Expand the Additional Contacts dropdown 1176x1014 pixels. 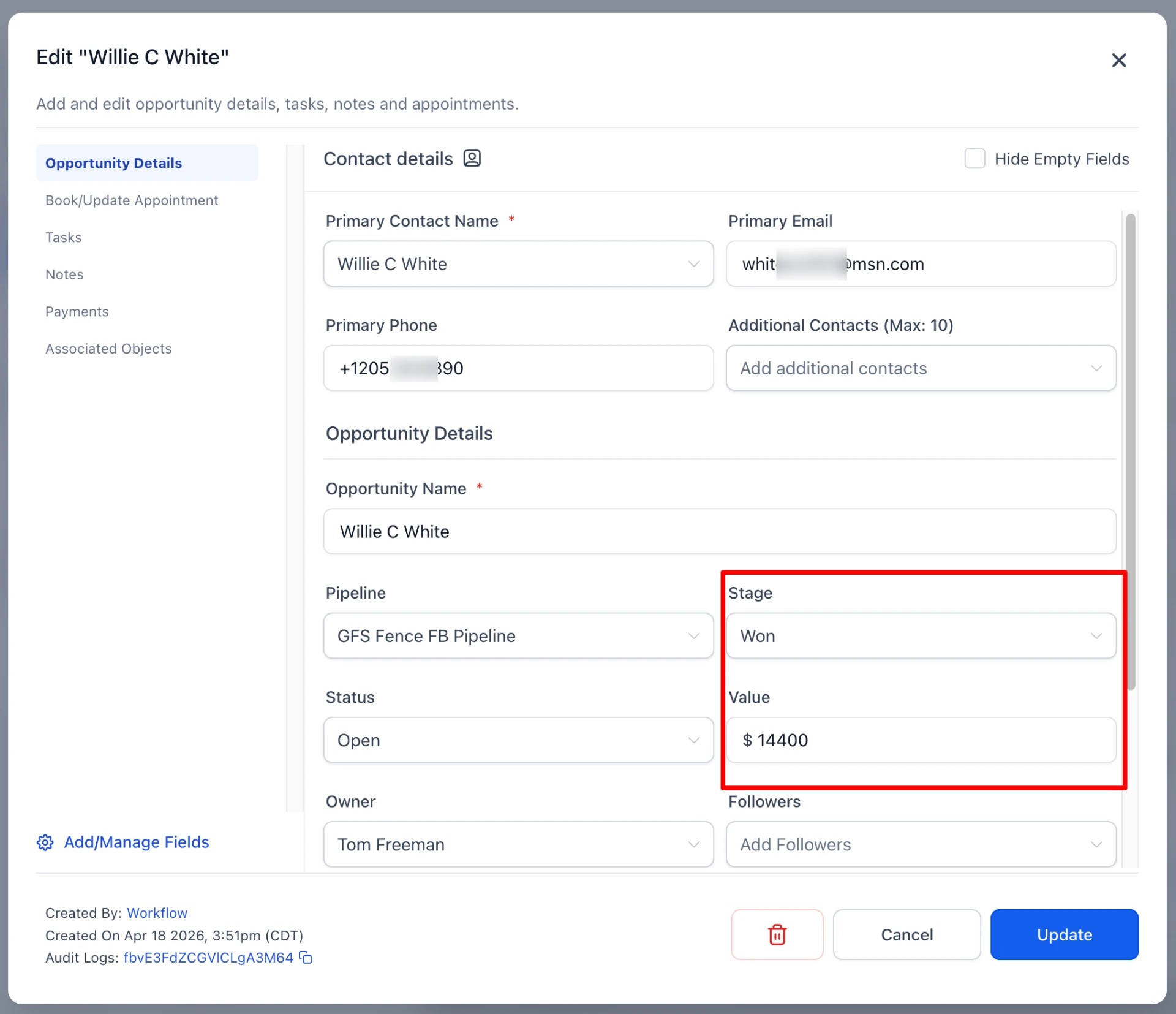pyautogui.click(x=921, y=368)
